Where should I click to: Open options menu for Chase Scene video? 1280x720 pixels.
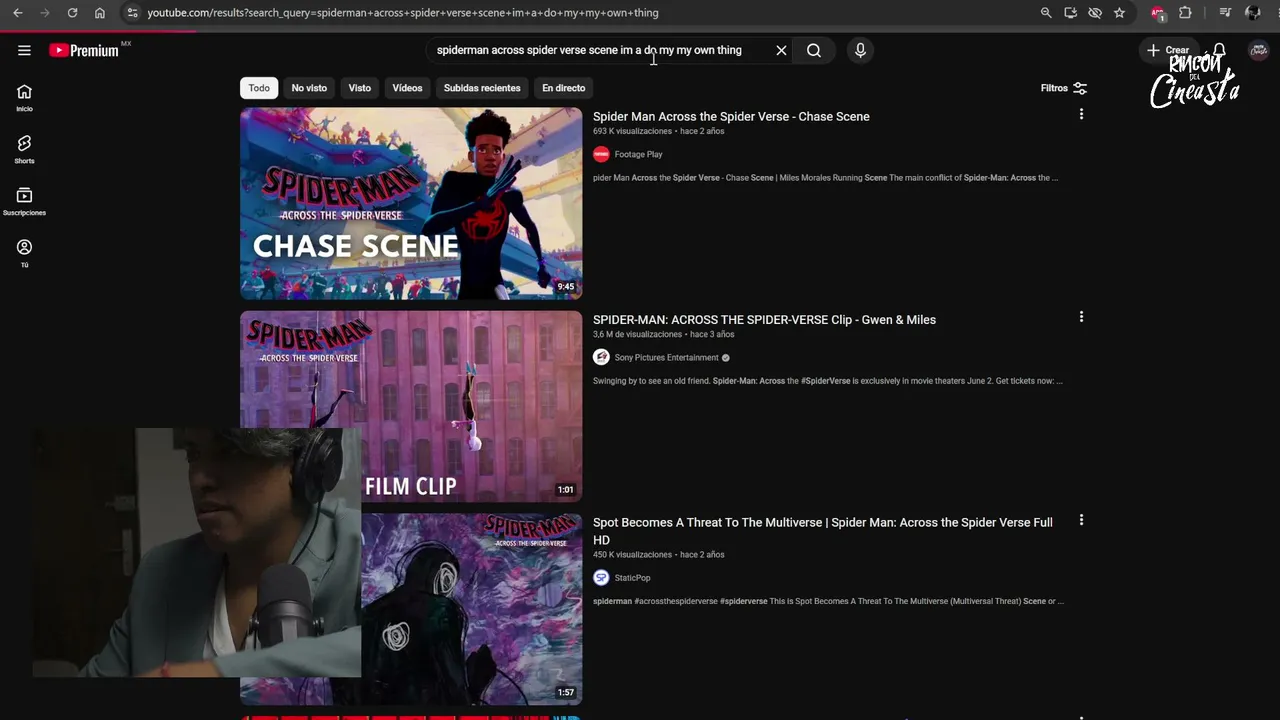pos(1081,115)
